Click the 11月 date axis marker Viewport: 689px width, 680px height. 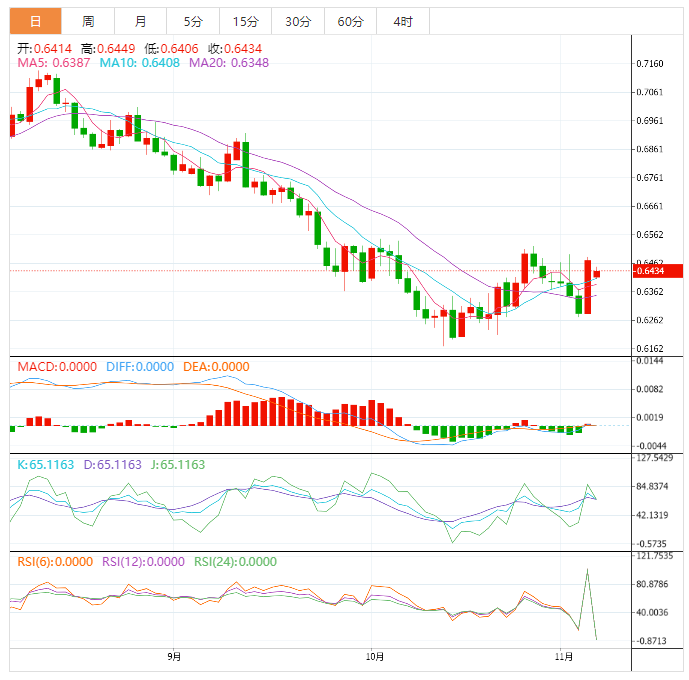(x=564, y=657)
